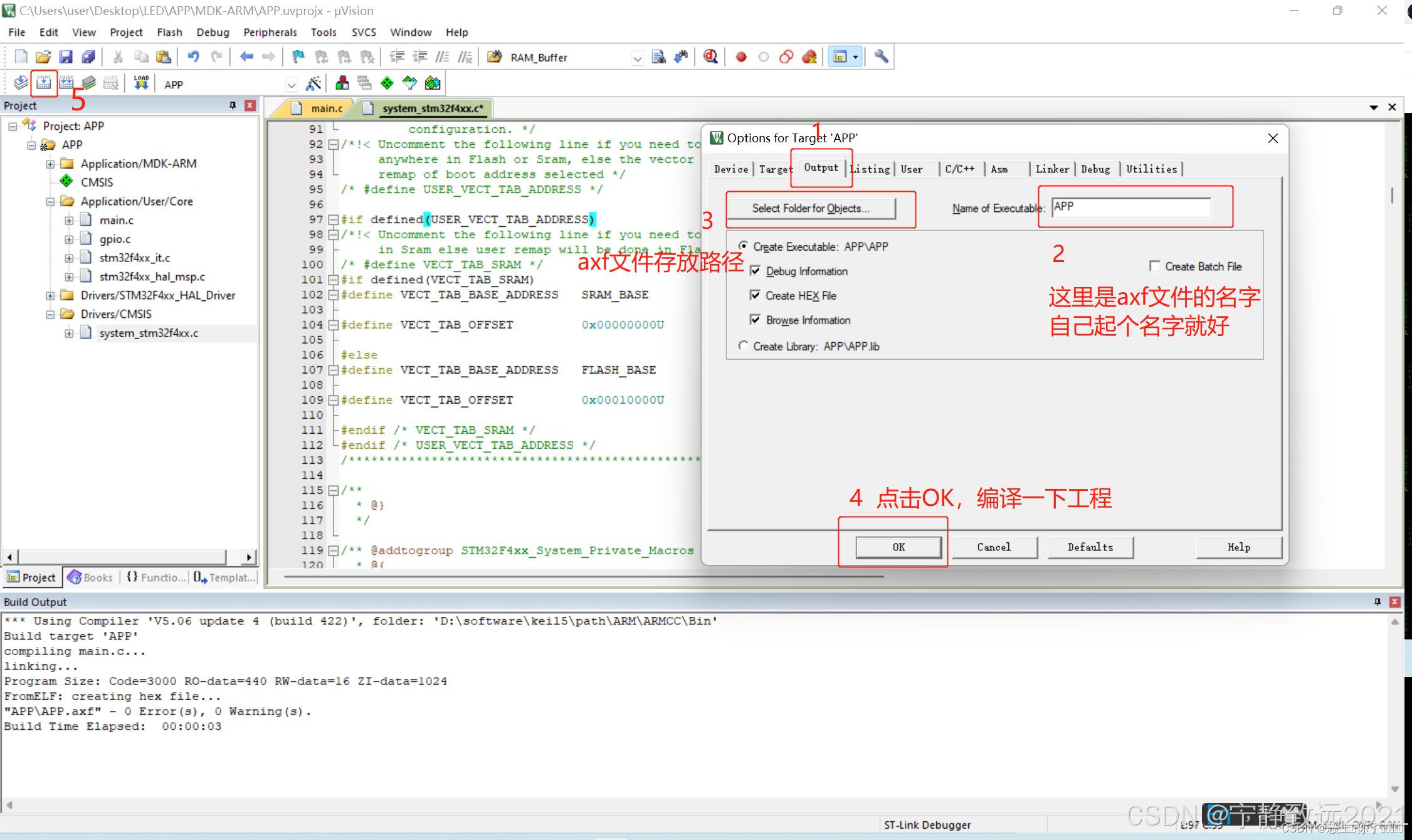Collapse the code fold at line 97
This screenshot has width=1412, height=840.
click(x=334, y=219)
